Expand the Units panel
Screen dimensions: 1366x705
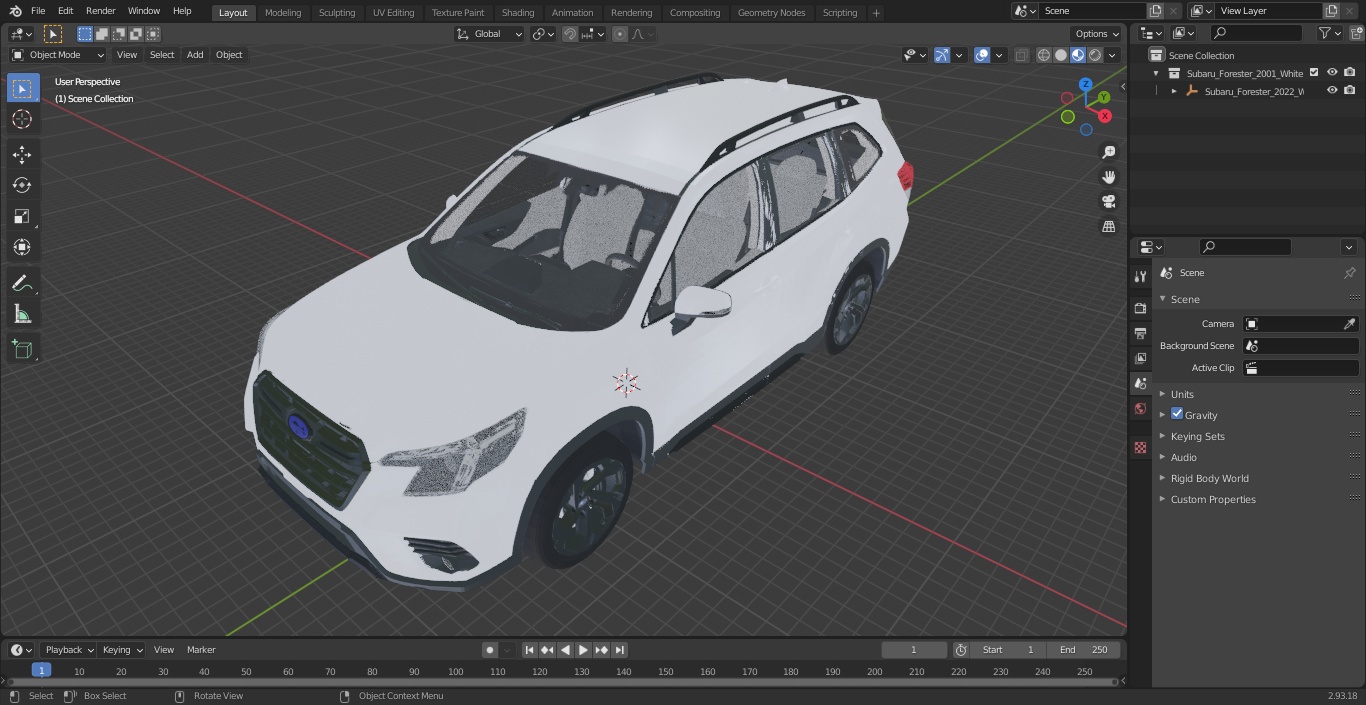click(x=1182, y=394)
